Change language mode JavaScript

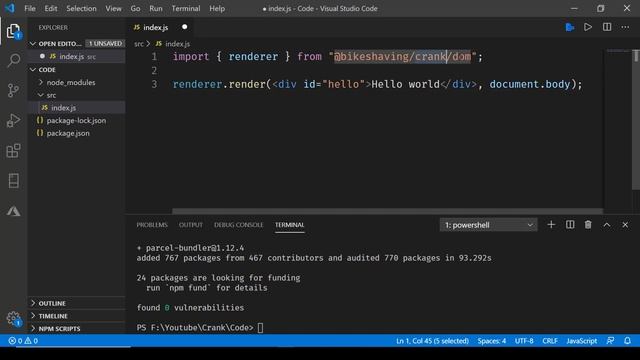[x=582, y=341]
